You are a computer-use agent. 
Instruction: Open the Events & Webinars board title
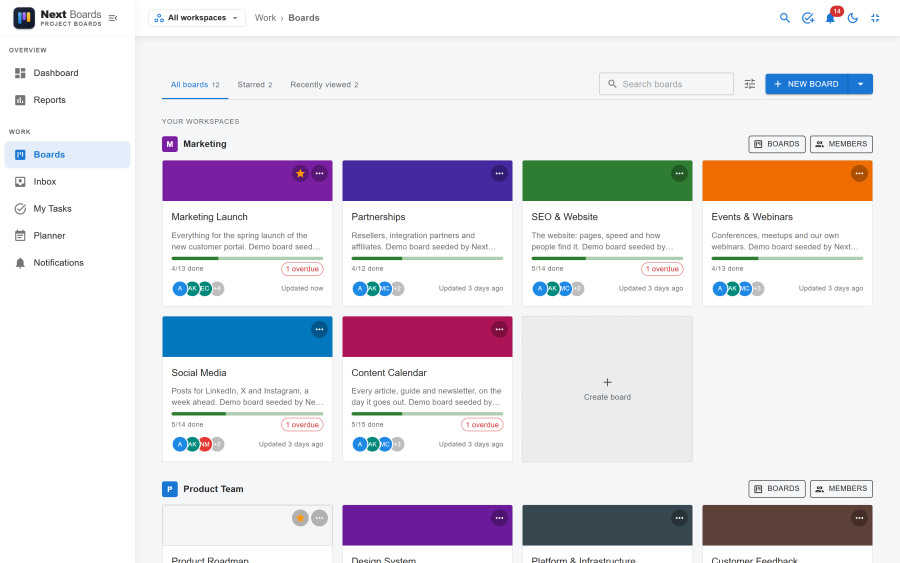(752, 217)
